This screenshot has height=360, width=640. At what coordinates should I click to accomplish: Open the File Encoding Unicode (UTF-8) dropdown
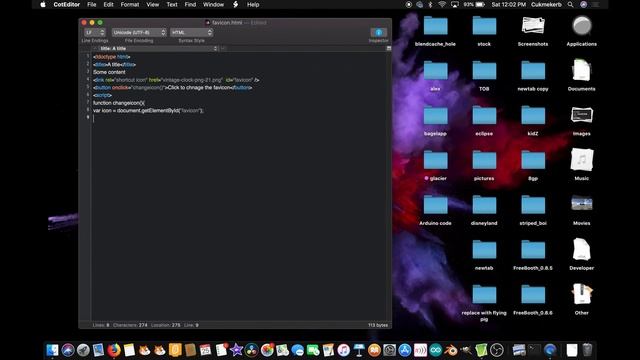coord(139,32)
